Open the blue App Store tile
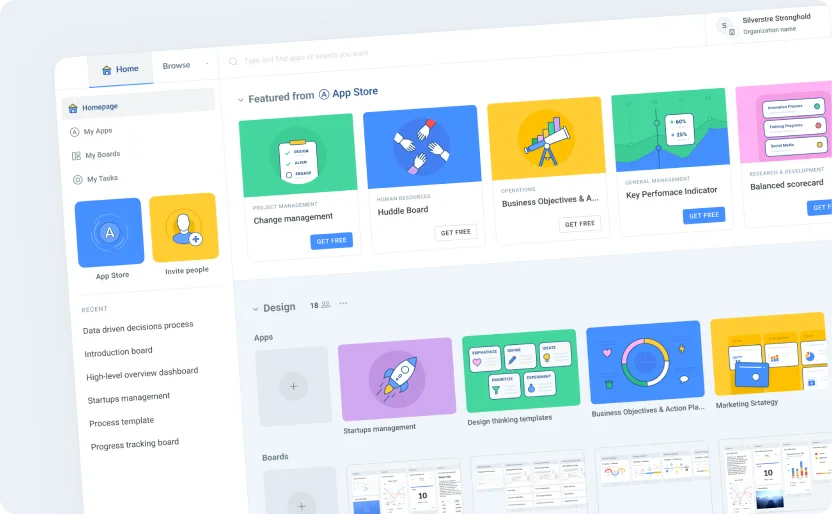The image size is (832, 514). pos(110,234)
